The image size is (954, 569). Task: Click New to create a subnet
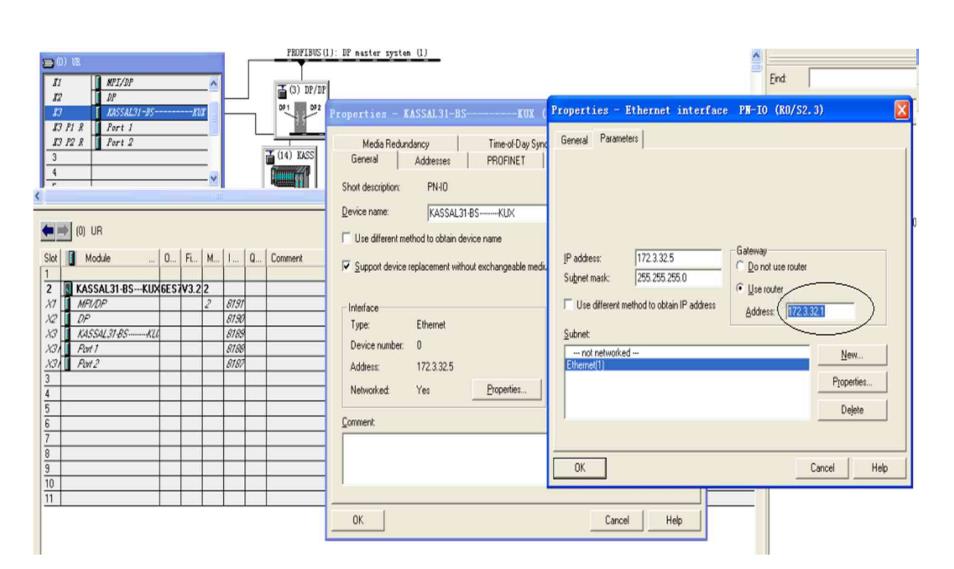coord(850,354)
